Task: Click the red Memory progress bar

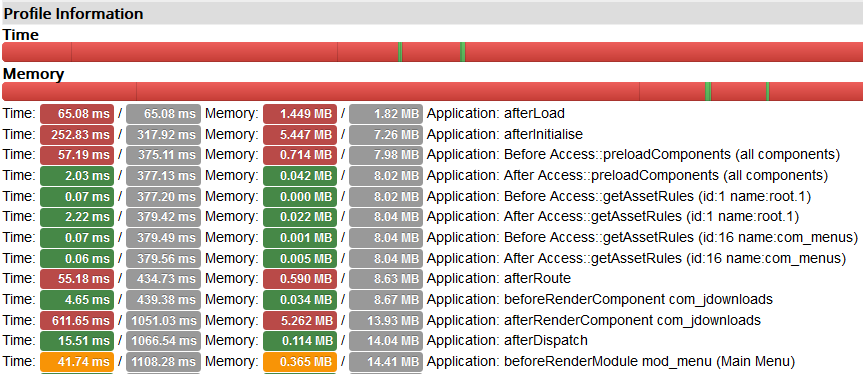Action: click(433, 91)
